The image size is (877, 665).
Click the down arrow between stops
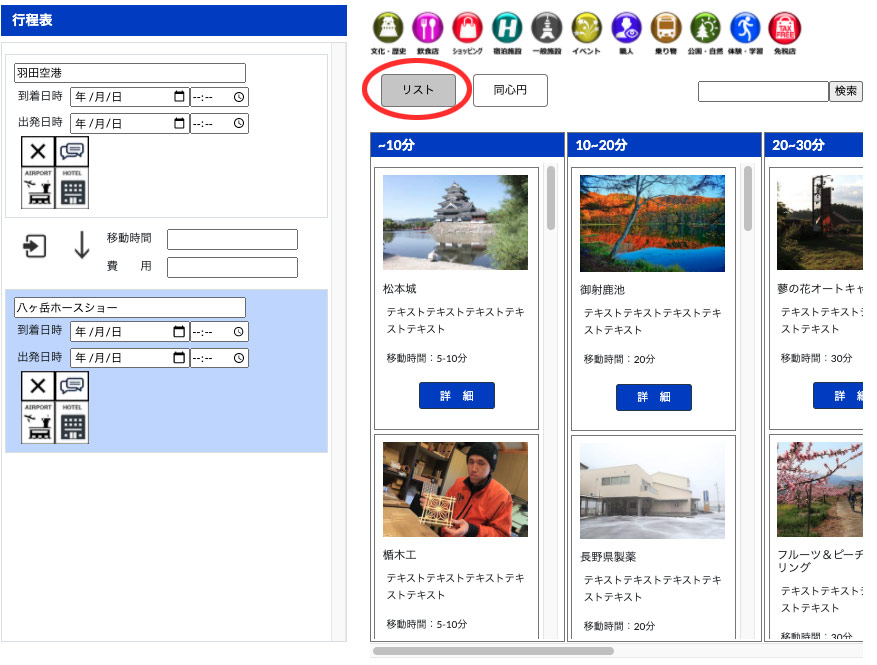pyautogui.click(x=82, y=245)
